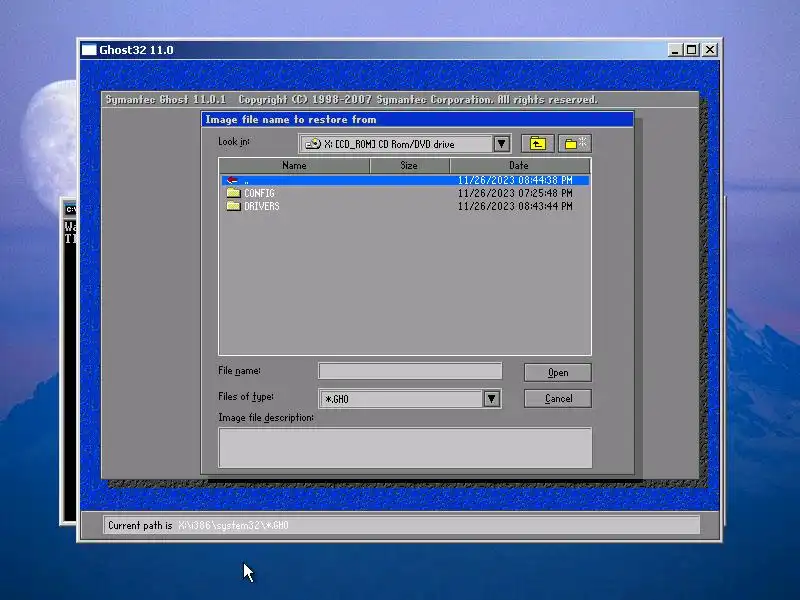Click date 11/26/2023 07:25:48 PM

[x=515, y=193]
